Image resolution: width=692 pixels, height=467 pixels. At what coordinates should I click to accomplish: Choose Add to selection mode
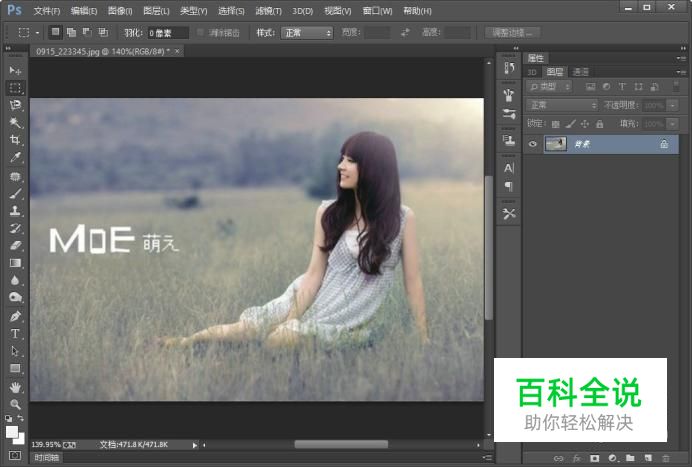coord(71,32)
